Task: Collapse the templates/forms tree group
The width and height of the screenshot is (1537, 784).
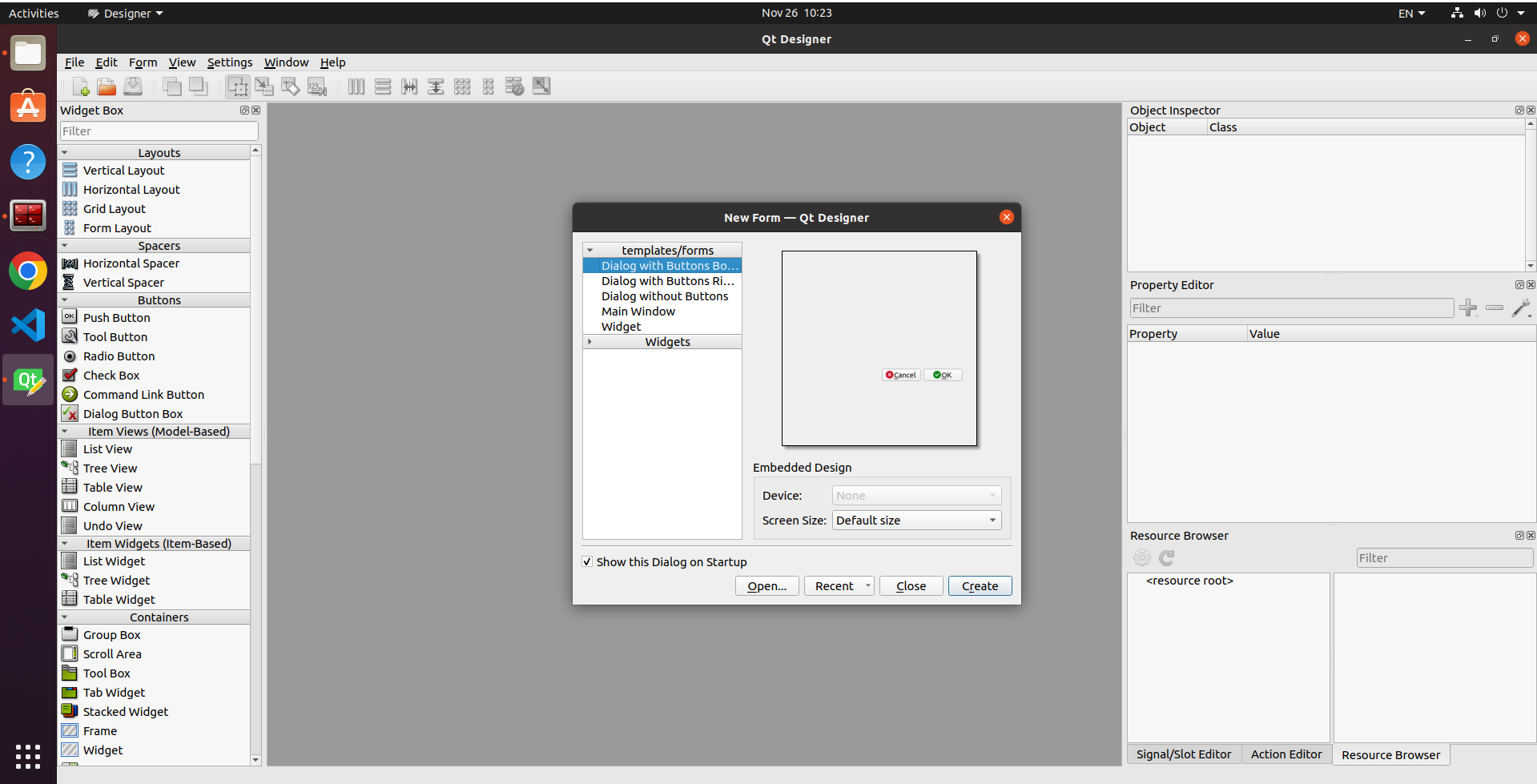Action: click(590, 251)
